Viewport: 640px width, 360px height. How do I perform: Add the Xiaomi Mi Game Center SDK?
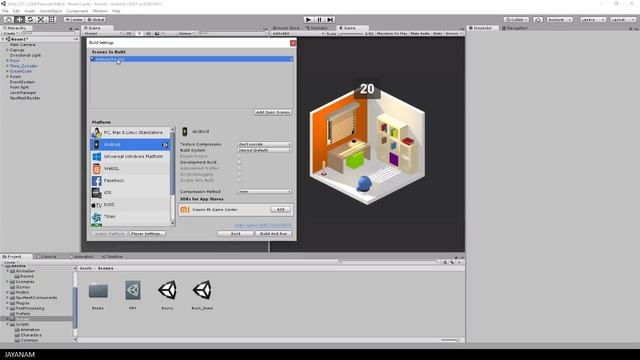point(280,210)
